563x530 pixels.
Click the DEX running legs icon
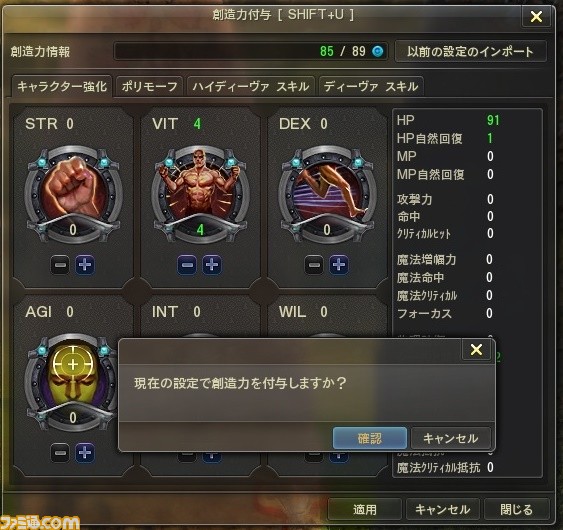click(x=327, y=190)
